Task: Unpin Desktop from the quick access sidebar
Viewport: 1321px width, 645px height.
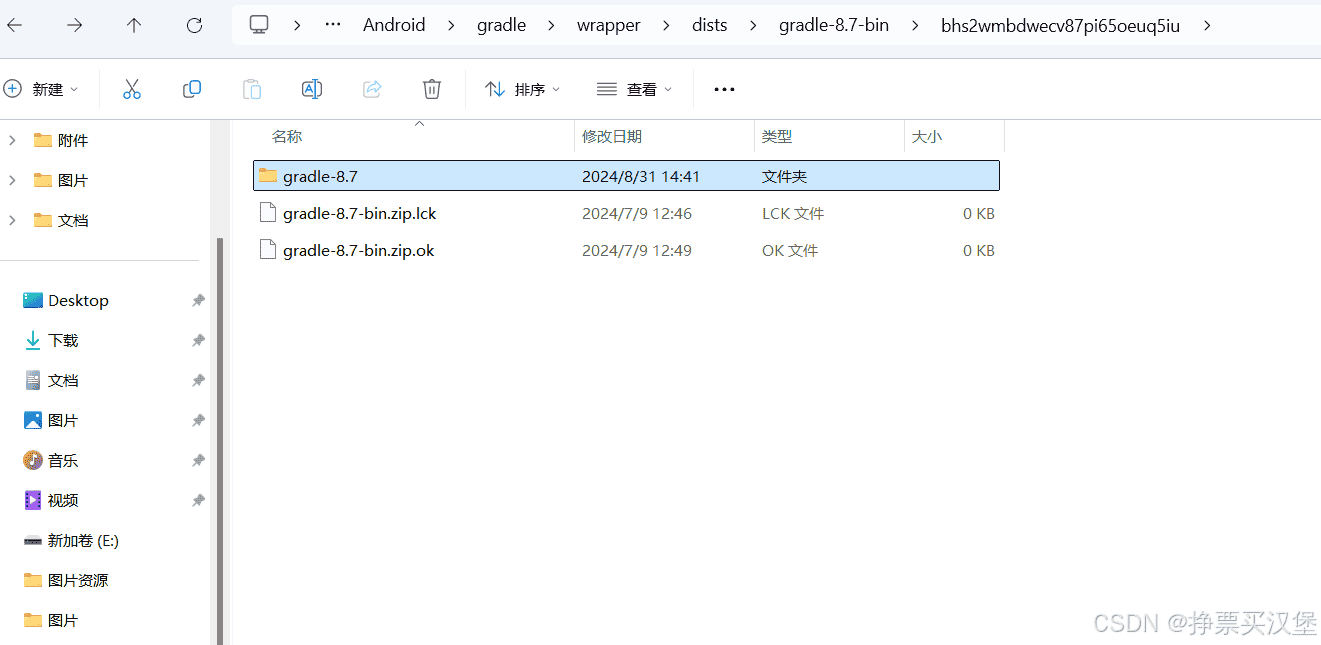Action: tap(197, 299)
